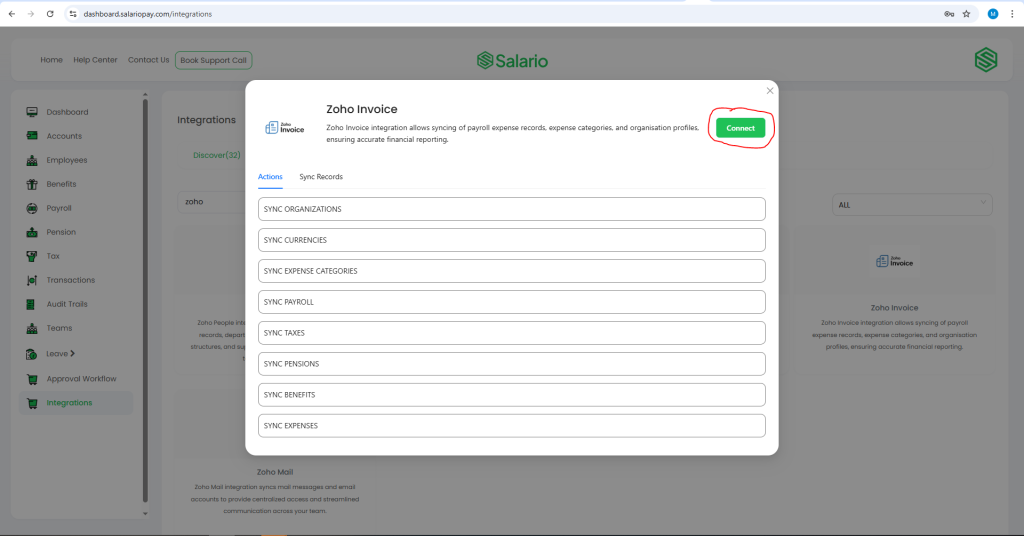Select SYNC EXPENSES action
The width and height of the screenshot is (1024, 536).
click(x=511, y=426)
